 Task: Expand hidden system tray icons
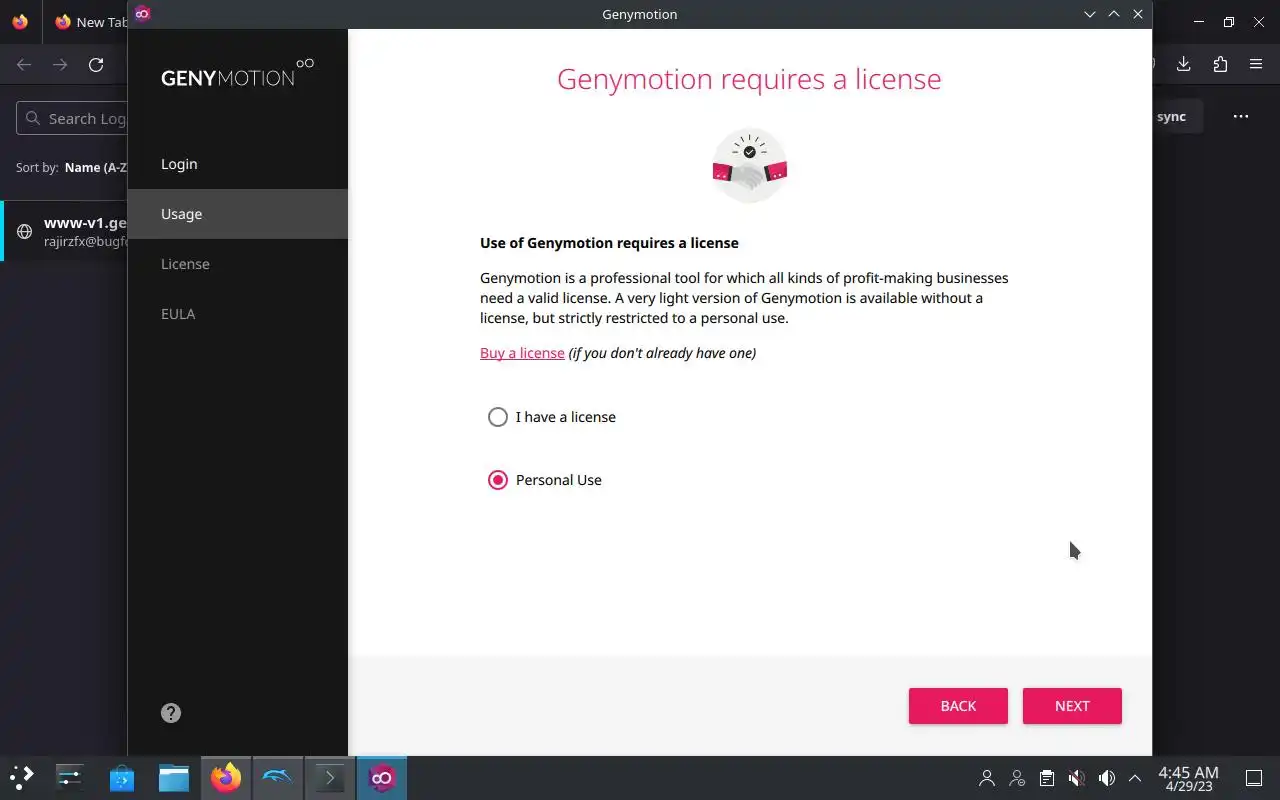[x=1135, y=778]
